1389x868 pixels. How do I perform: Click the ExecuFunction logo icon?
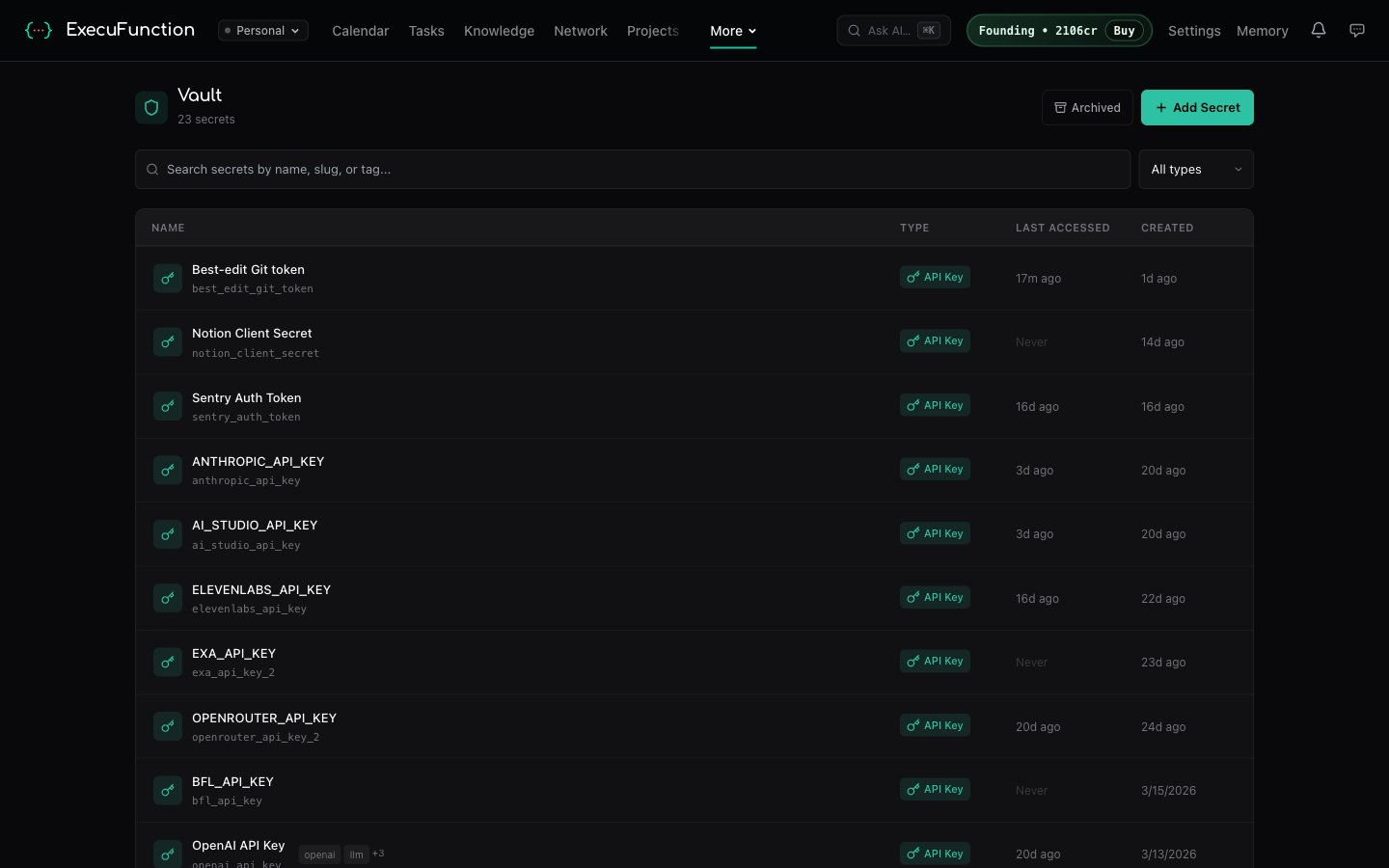coord(39,30)
